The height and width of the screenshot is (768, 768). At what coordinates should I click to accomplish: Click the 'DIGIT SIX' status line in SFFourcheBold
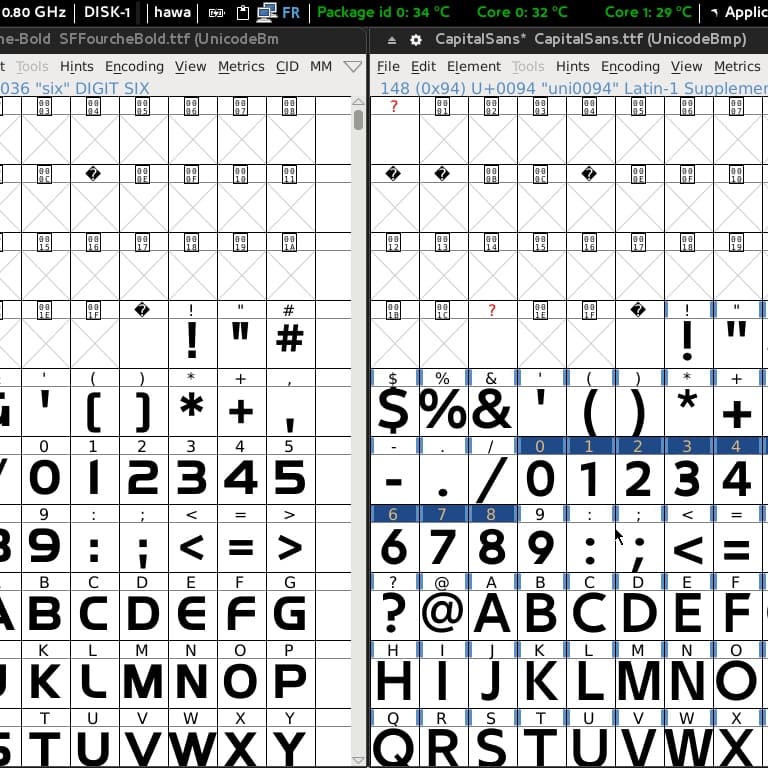[74, 88]
